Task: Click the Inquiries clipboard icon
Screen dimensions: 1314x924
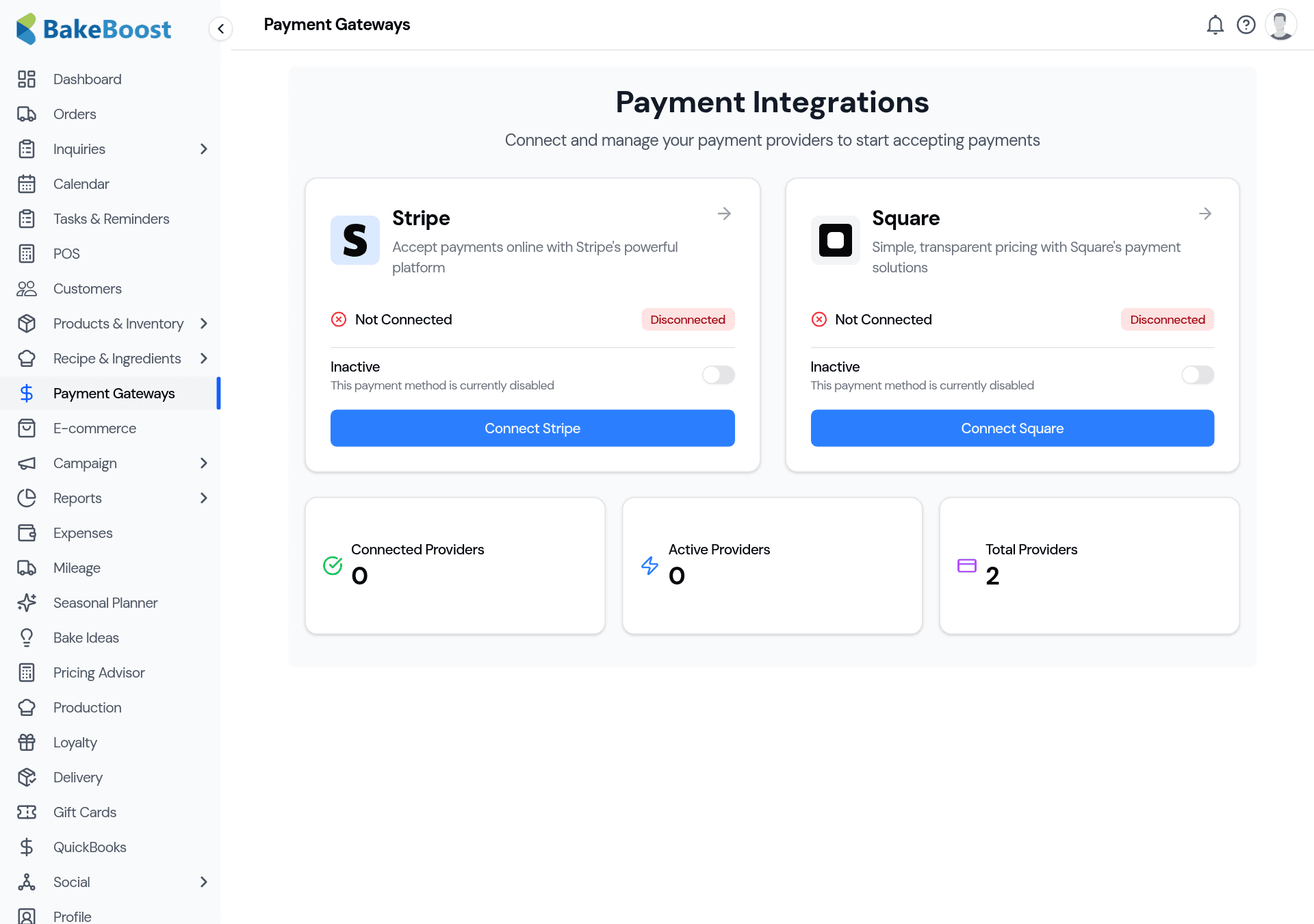Action: click(27, 149)
